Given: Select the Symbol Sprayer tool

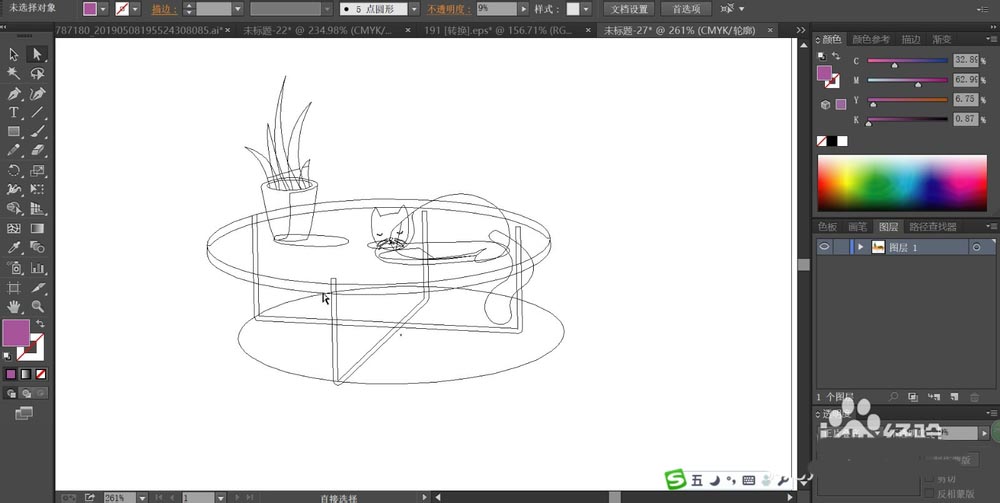Looking at the screenshot, I should pyautogui.click(x=13, y=268).
